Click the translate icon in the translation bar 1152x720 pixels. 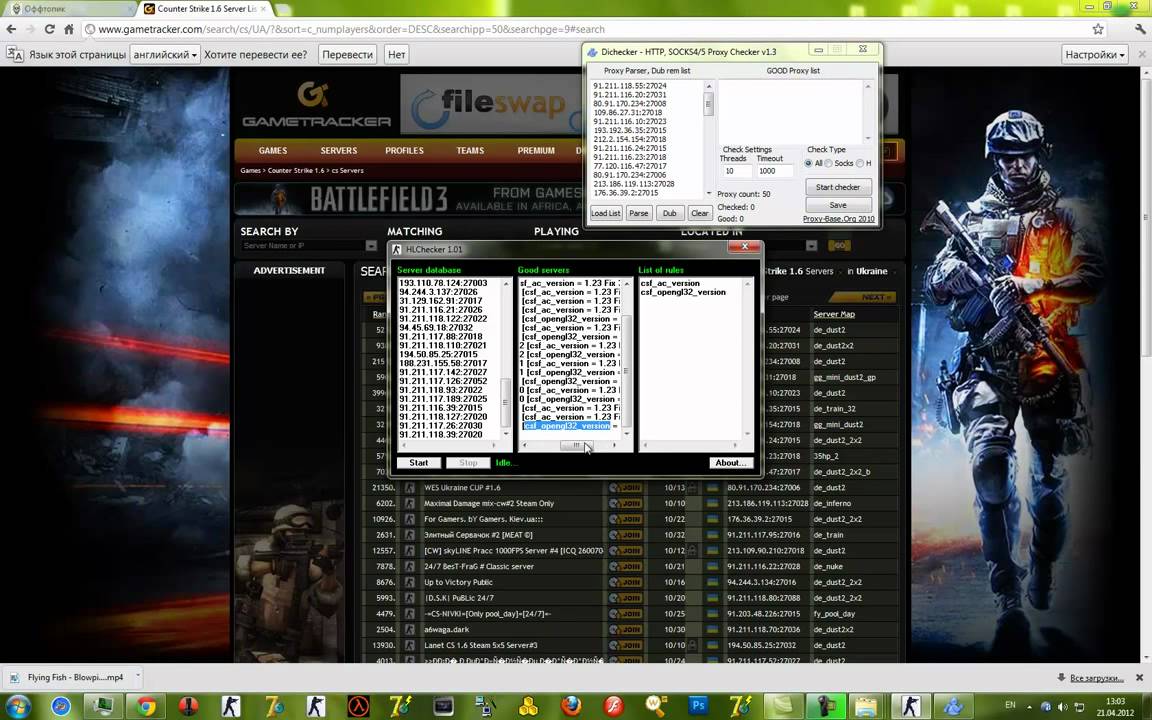pyautogui.click(x=15, y=54)
